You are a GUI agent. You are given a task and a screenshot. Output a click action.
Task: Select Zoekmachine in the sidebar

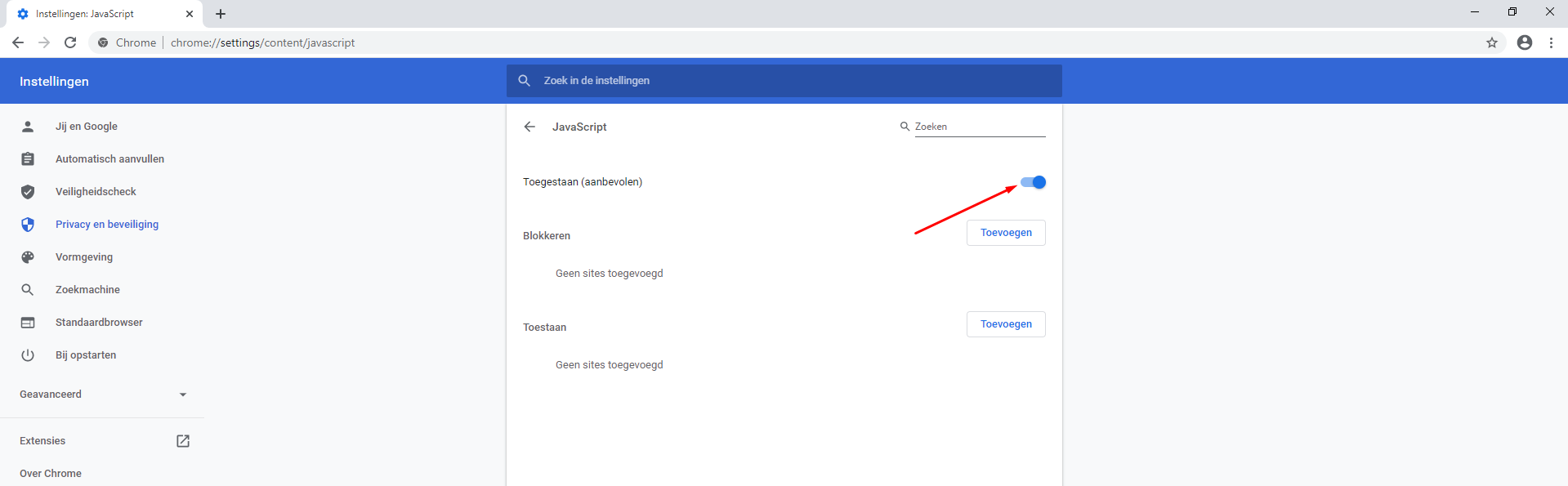[x=87, y=290]
